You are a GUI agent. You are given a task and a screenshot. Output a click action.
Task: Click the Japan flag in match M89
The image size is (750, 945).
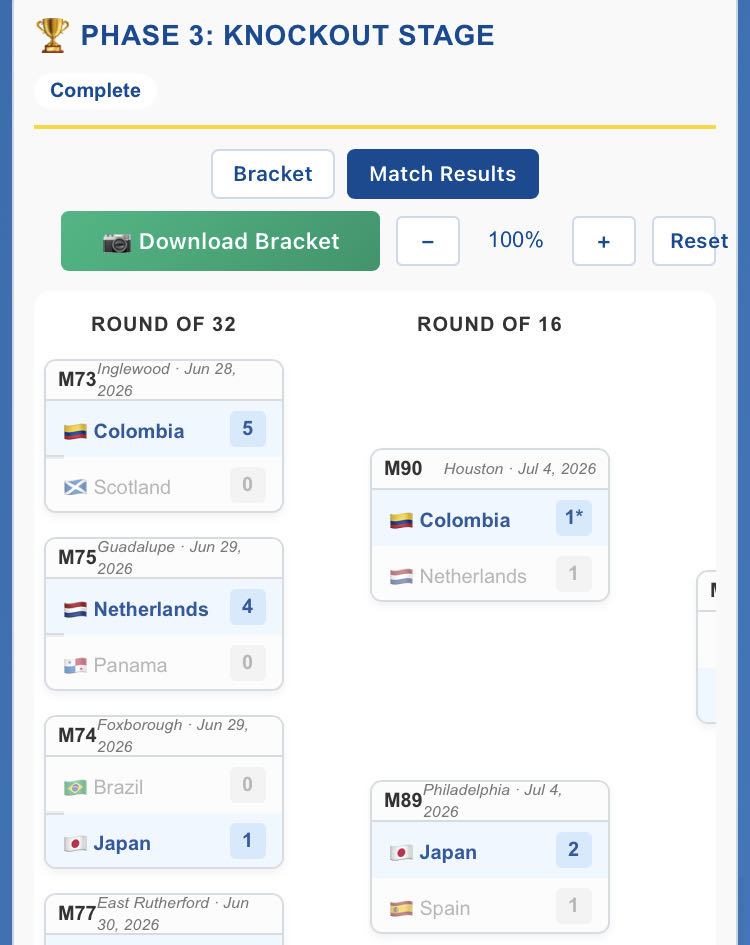coord(401,852)
